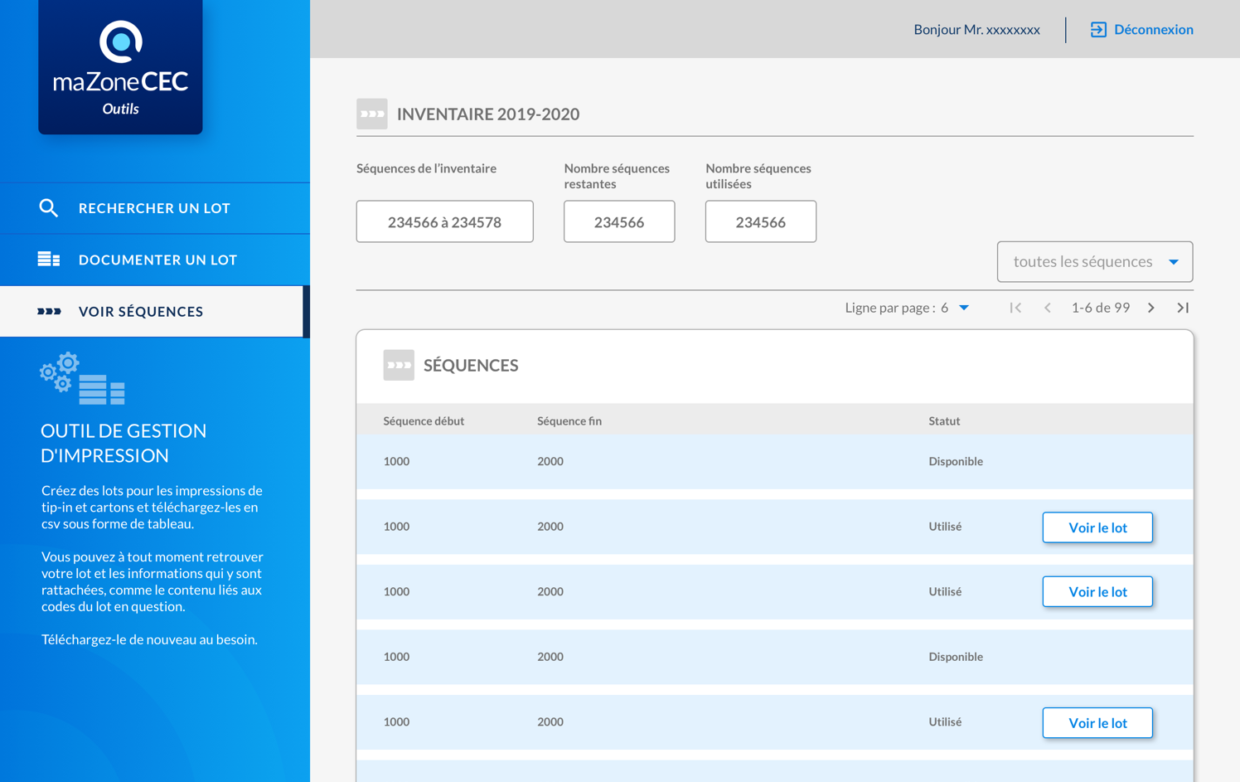
Task: Click the Inventaire 2019-2020 header icon
Action: click(372, 114)
